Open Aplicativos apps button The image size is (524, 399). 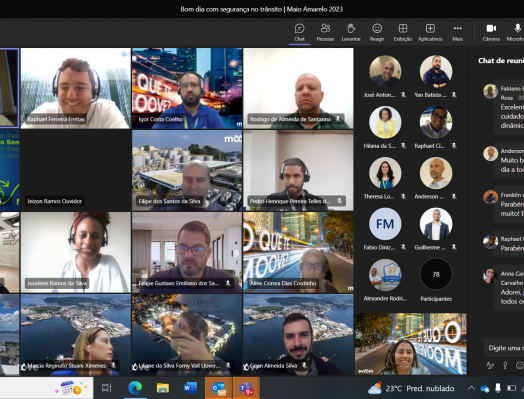click(430, 32)
